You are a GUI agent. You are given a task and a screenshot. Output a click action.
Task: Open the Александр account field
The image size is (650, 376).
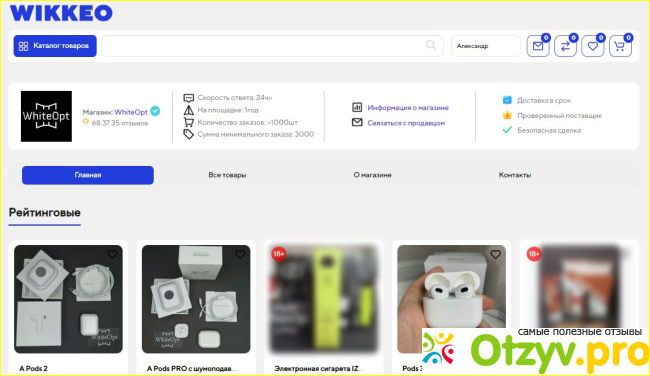pos(486,46)
